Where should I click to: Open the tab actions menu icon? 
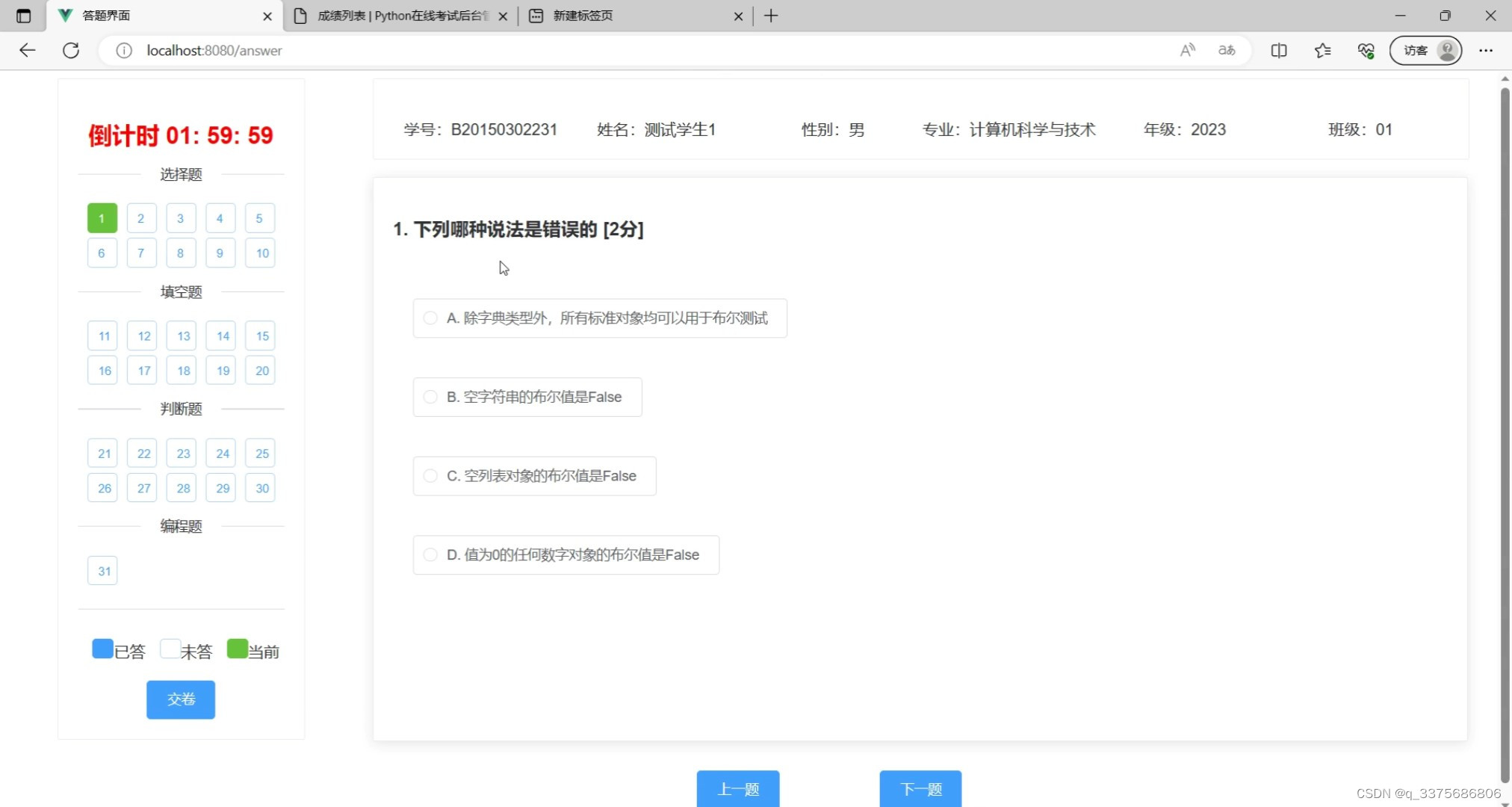click(23, 16)
